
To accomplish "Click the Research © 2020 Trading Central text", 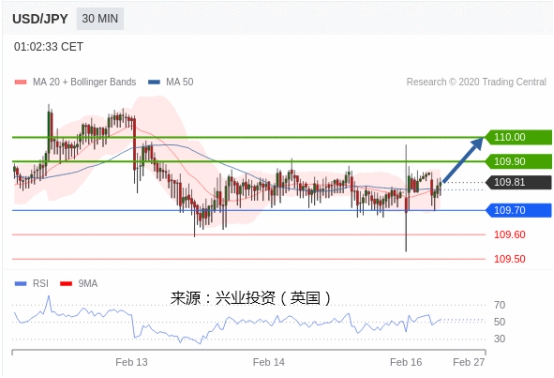I will click(x=476, y=82).
